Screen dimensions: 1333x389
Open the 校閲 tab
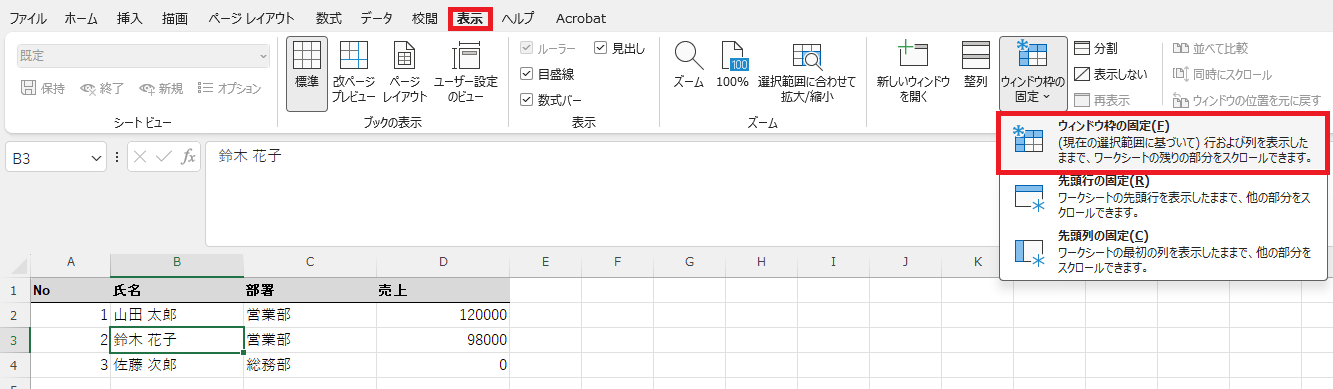coord(424,18)
